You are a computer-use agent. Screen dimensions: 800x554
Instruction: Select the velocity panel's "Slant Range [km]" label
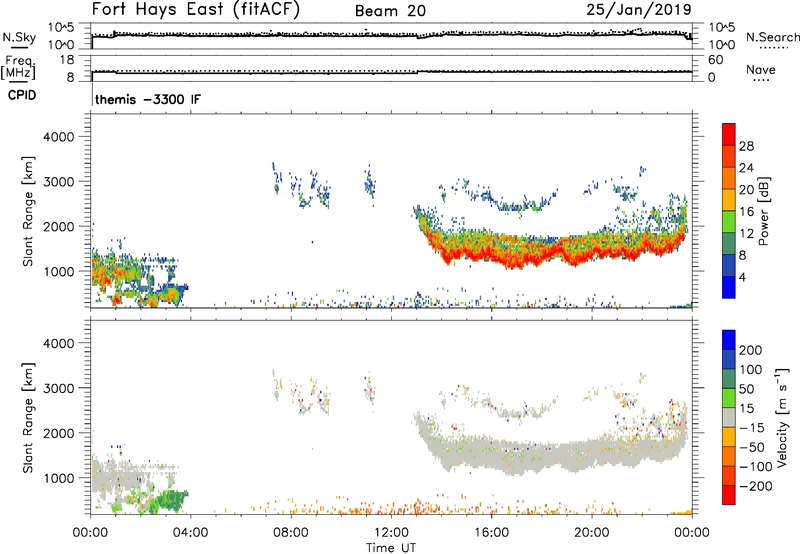coord(28,418)
